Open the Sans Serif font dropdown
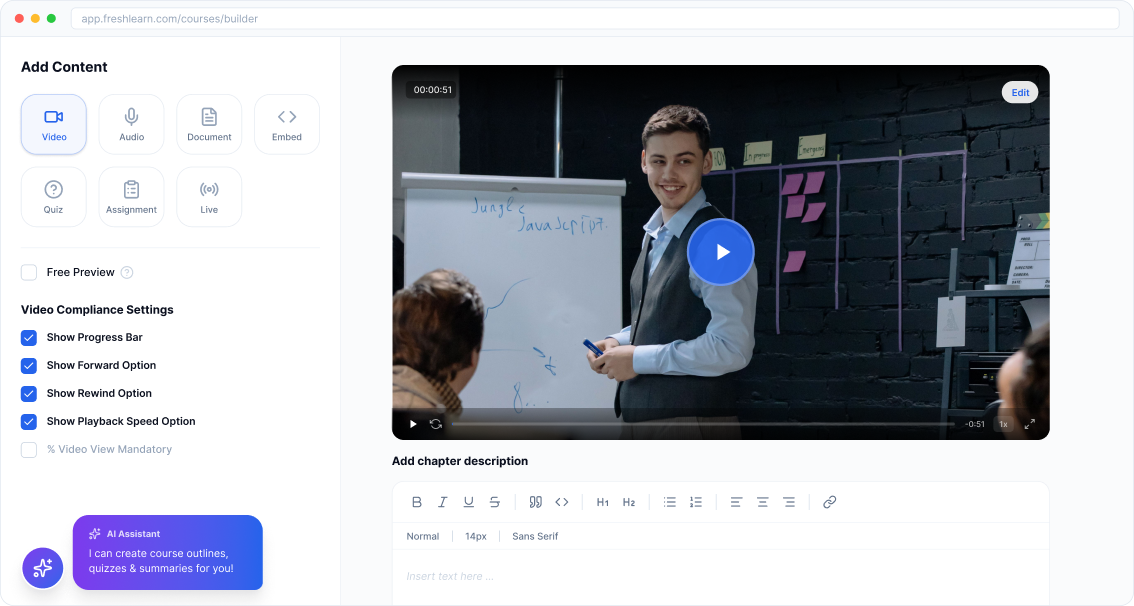Image resolution: width=1134 pixels, height=606 pixels. 535,537
